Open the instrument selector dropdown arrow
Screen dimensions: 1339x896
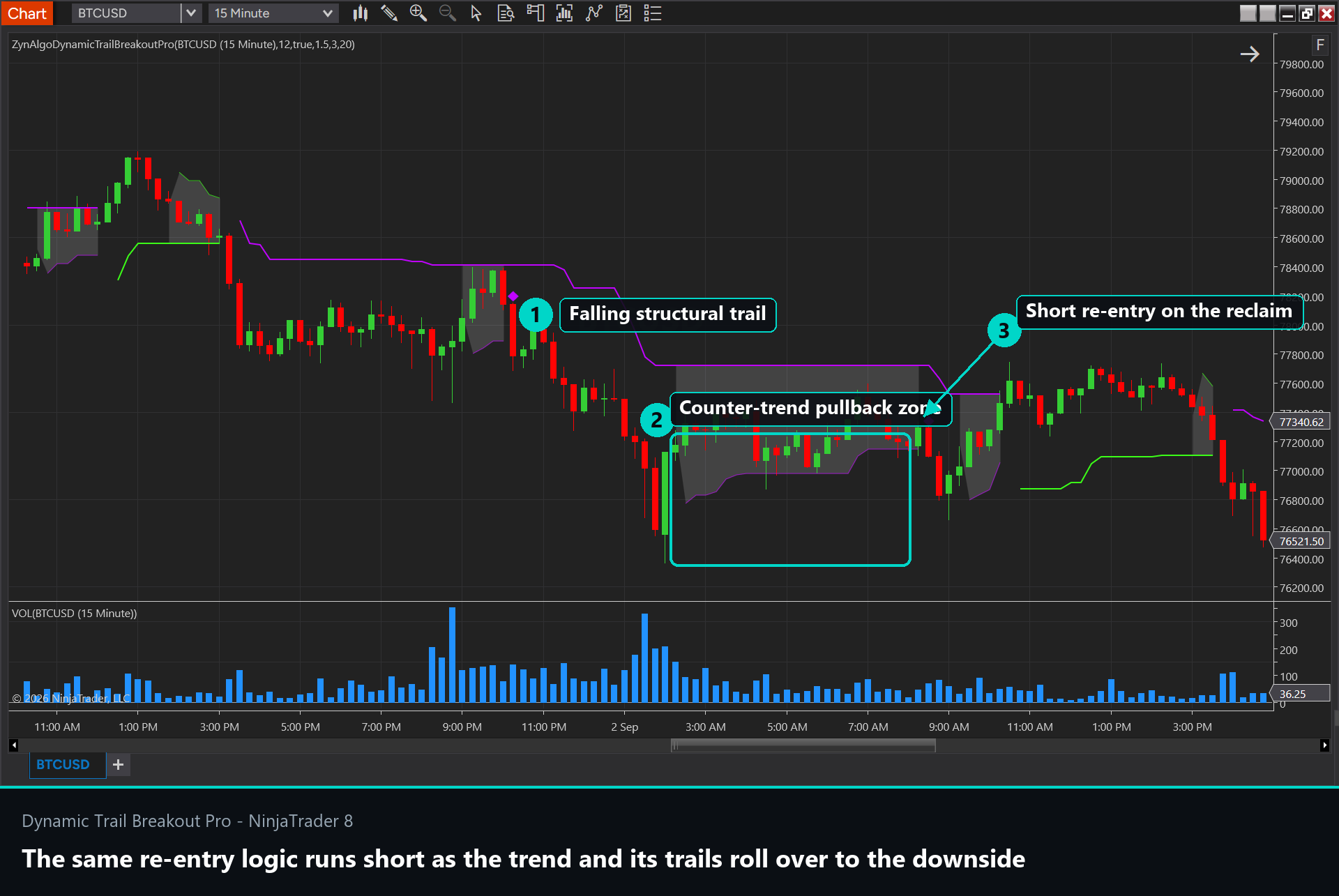191,13
